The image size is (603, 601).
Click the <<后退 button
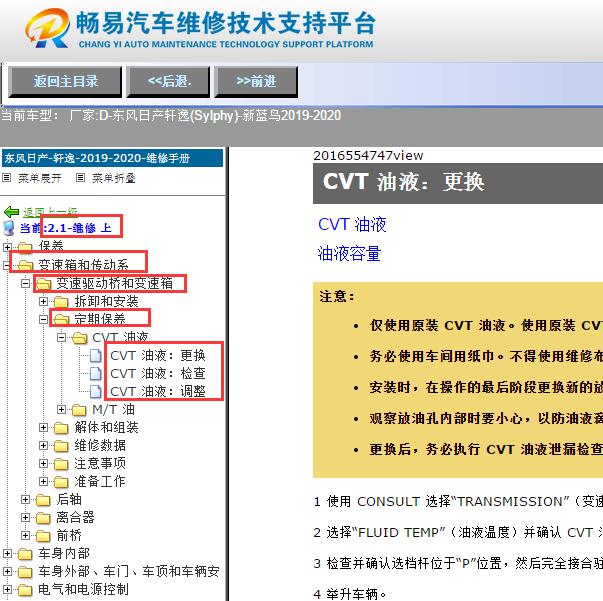[x=168, y=82]
